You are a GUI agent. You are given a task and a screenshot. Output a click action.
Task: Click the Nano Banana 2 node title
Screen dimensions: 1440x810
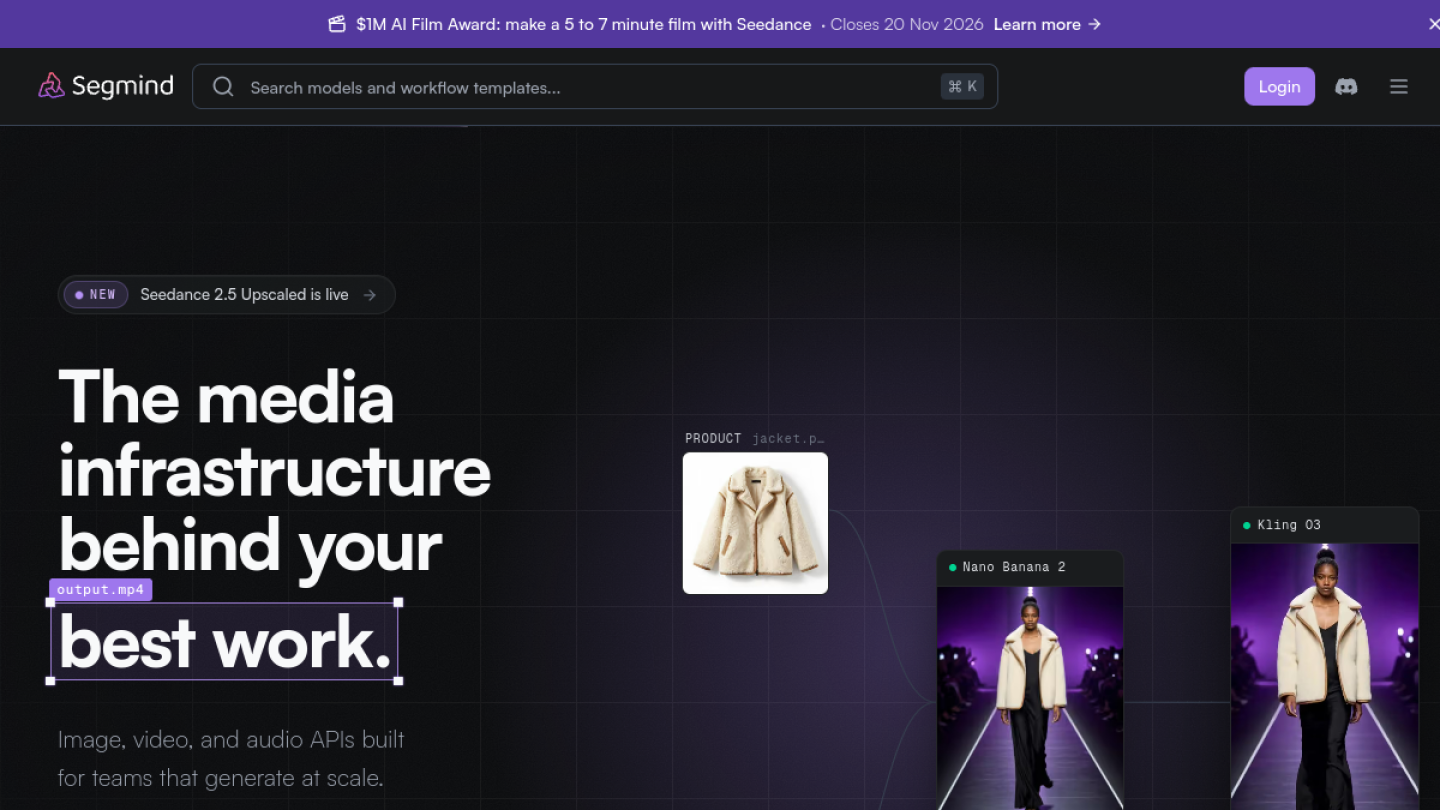[x=1014, y=567]
